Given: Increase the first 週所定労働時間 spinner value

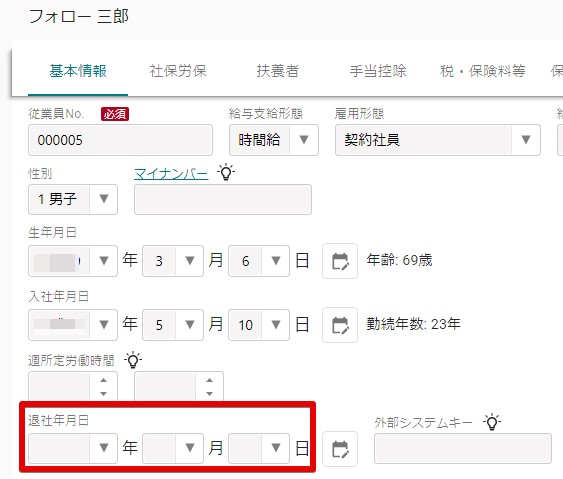Looking at the screenshot, I should pyautogui.click(x=103, y=380).
